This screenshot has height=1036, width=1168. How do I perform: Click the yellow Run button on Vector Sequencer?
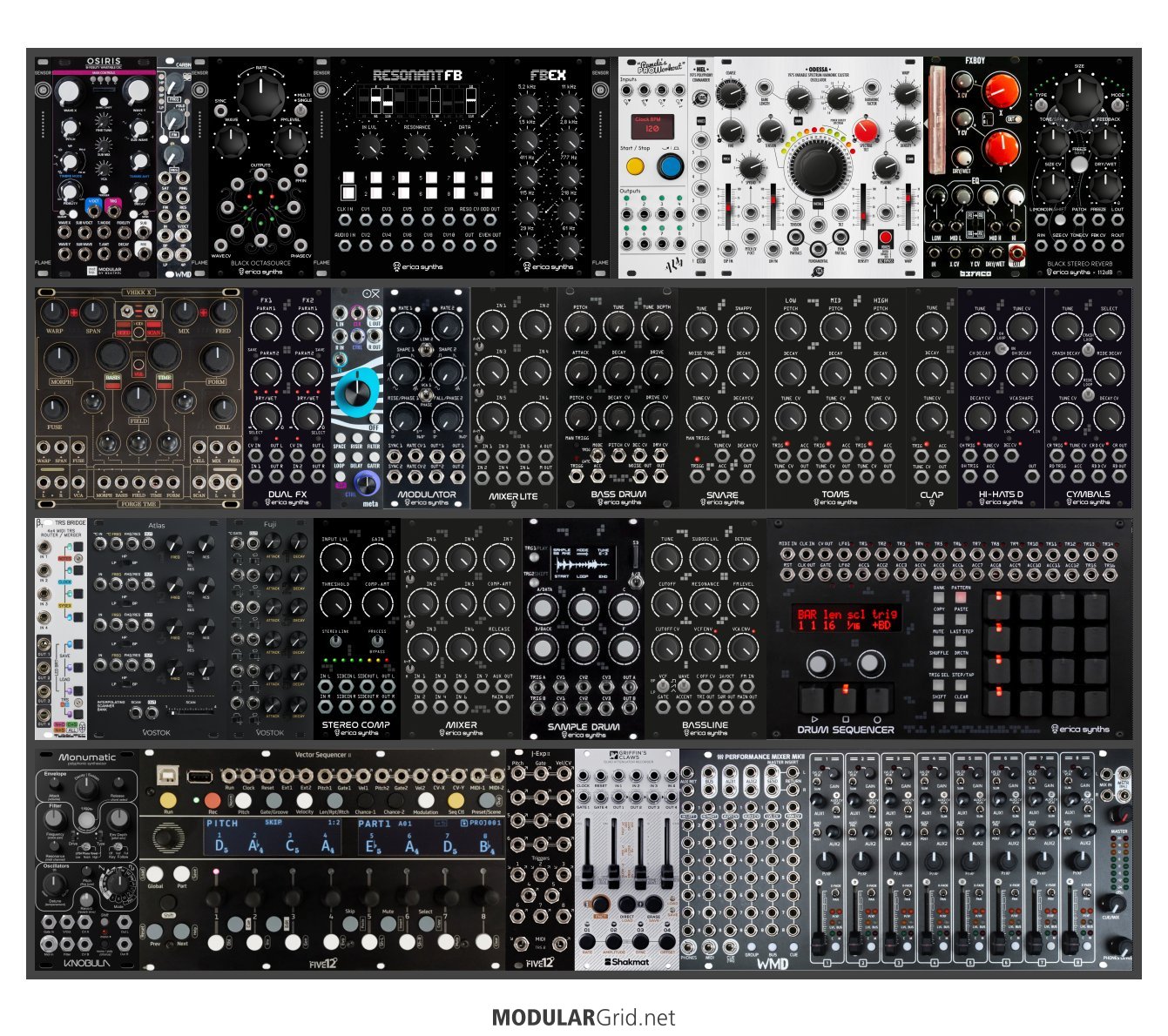(168, 798)
